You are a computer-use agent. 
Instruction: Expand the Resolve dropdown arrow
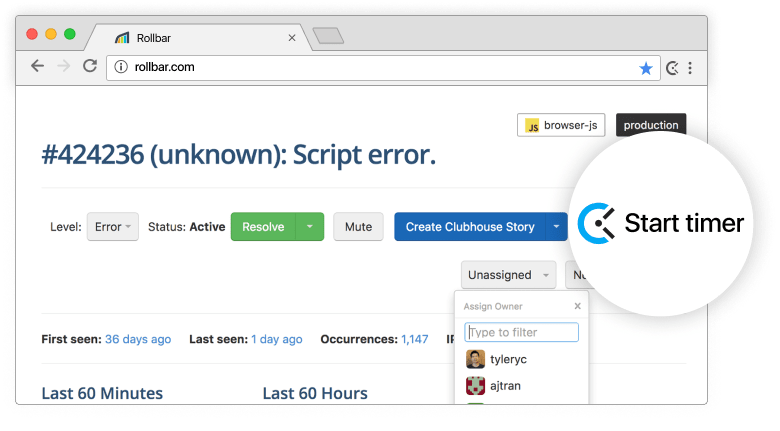coord(310,227)
